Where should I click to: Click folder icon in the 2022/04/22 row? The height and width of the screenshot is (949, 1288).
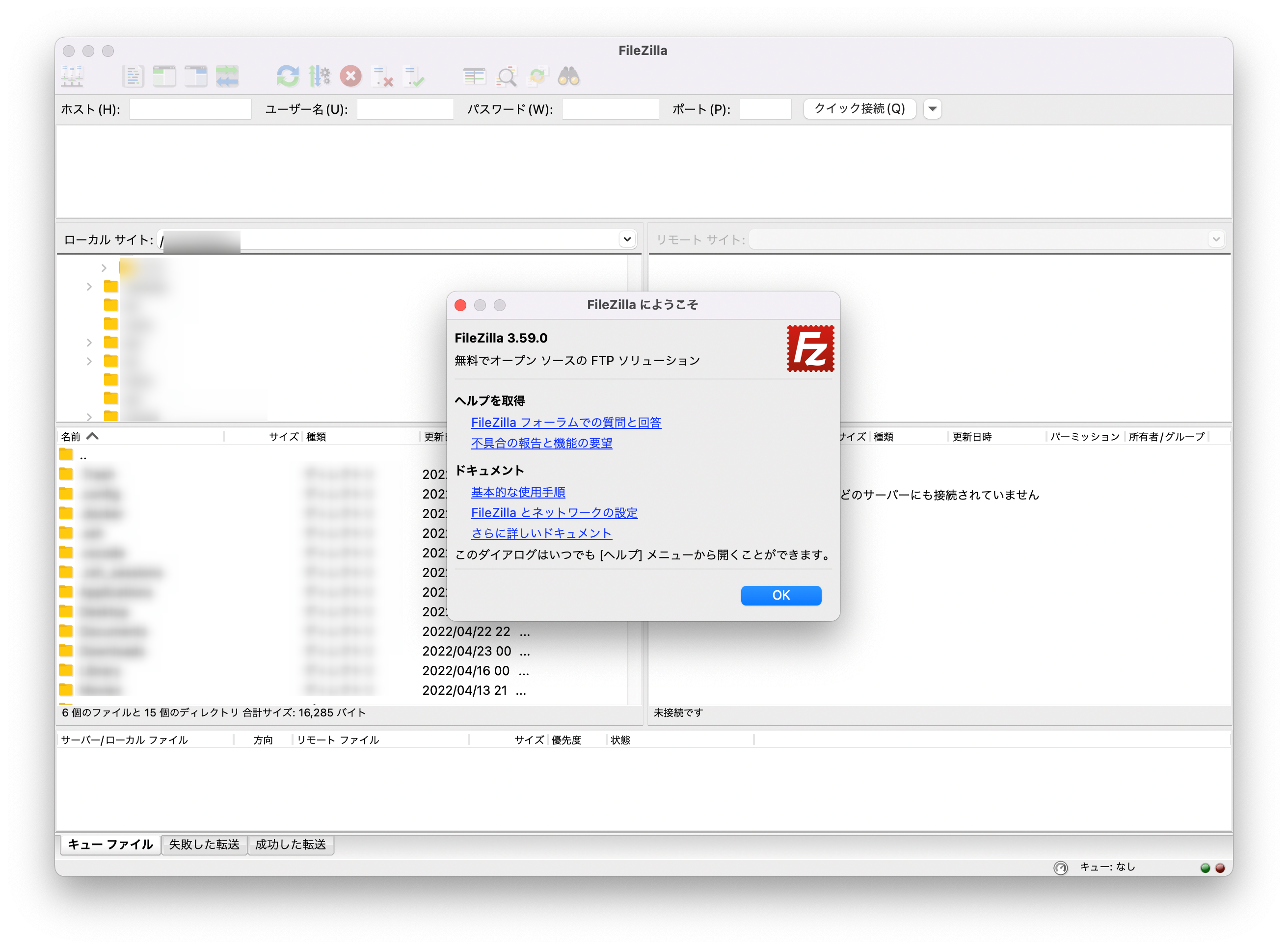point(66,632)
